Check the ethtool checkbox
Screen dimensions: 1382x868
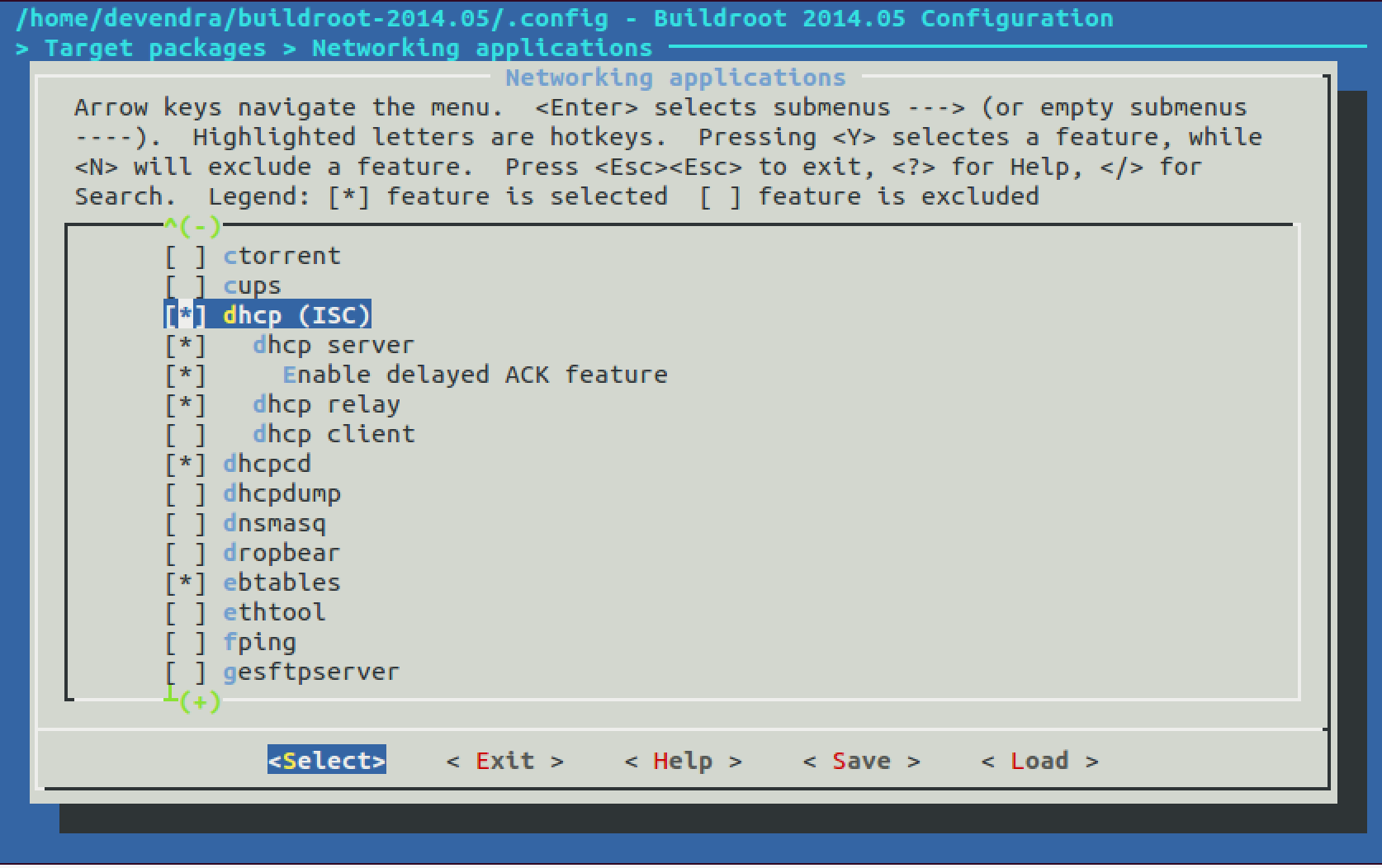[x=185, y=613]
